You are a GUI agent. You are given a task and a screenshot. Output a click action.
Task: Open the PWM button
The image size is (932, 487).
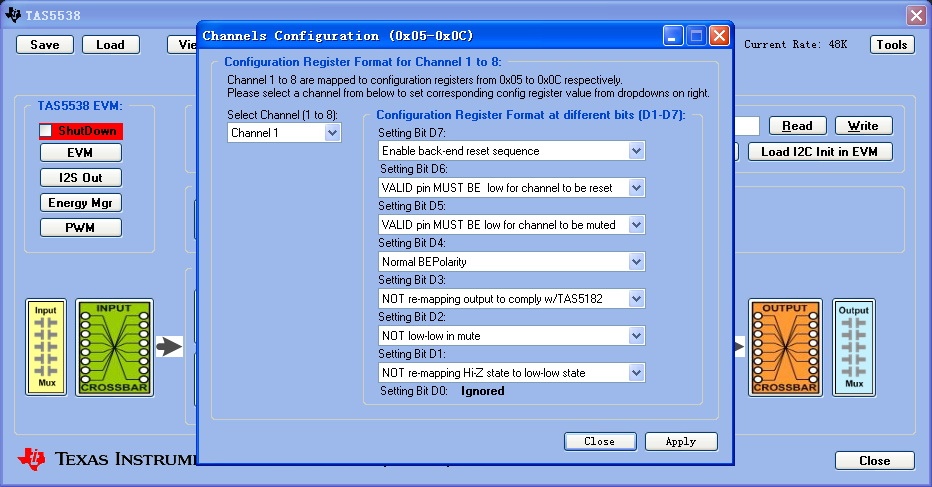point(81,228)
